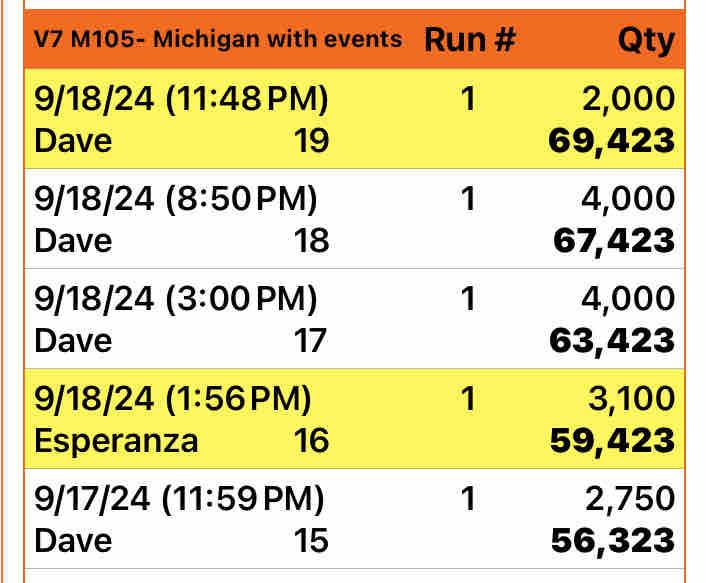Click entry number 17 beside Dave
The height and width of the screenshot is (583, 706).
[x=310, y=341]
